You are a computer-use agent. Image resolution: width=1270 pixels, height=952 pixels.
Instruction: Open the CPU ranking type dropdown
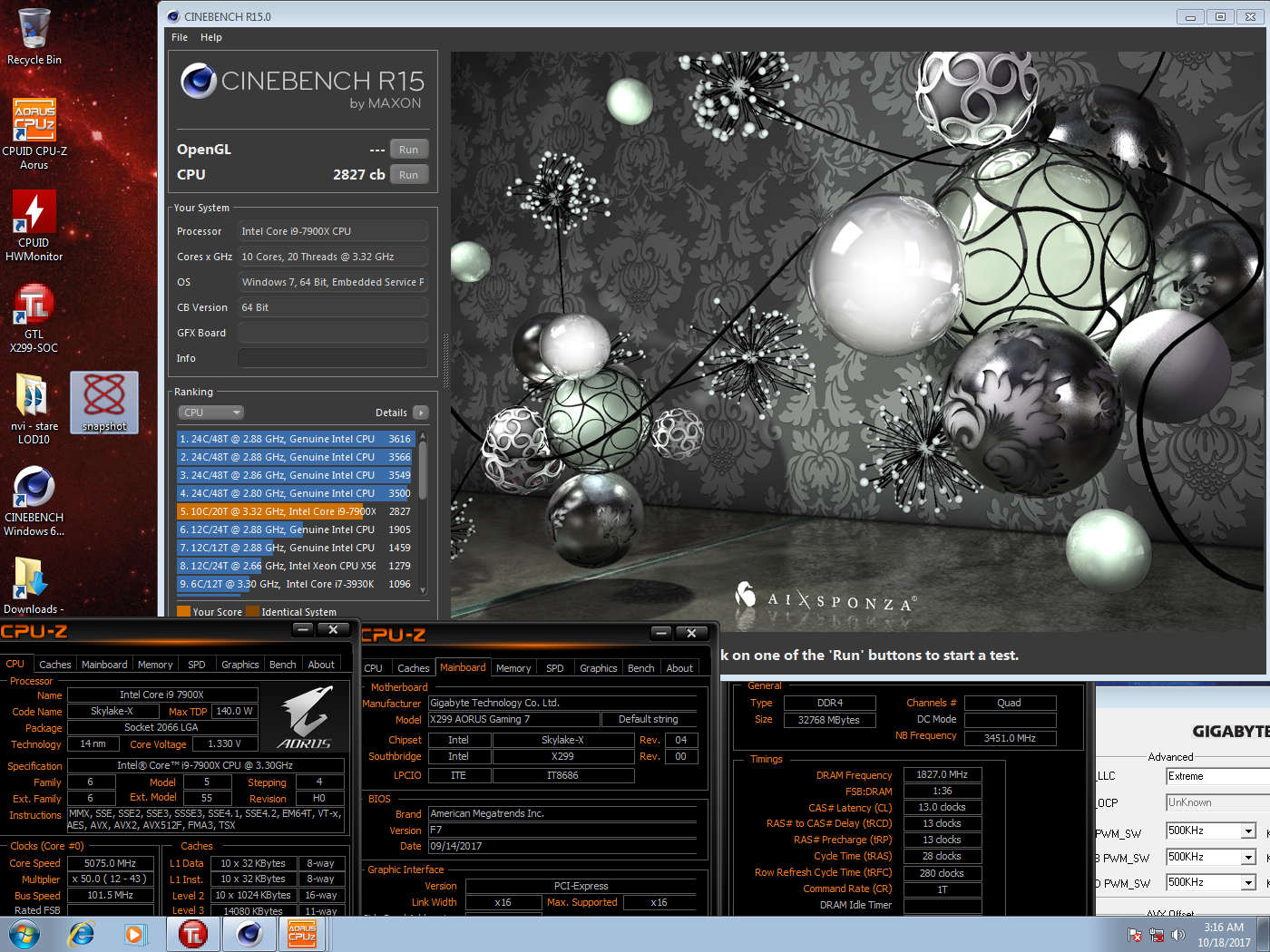tap(211, 413)
